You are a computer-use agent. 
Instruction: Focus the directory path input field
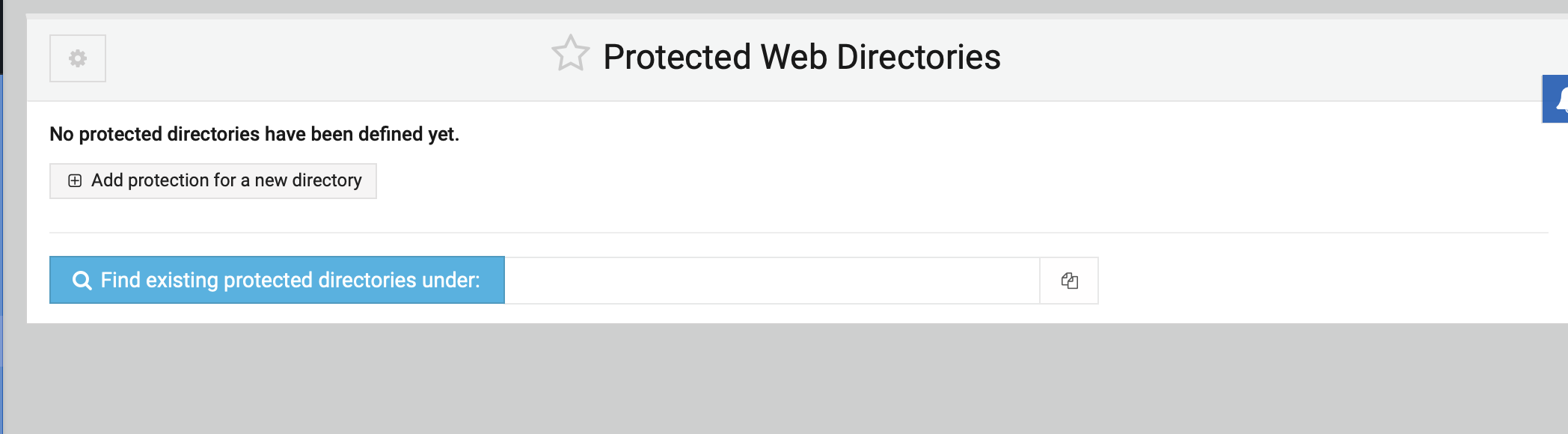[772, 281]
